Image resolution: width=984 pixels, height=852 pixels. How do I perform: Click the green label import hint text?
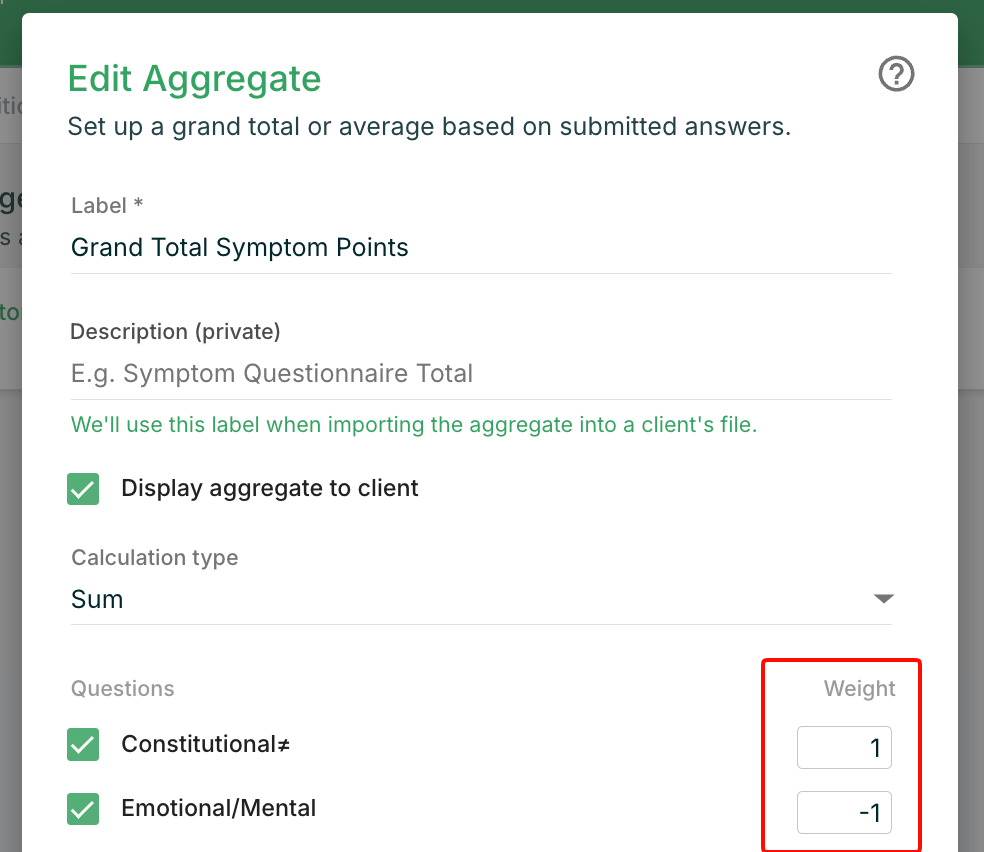pyautogui.click(x=414, y=425)
